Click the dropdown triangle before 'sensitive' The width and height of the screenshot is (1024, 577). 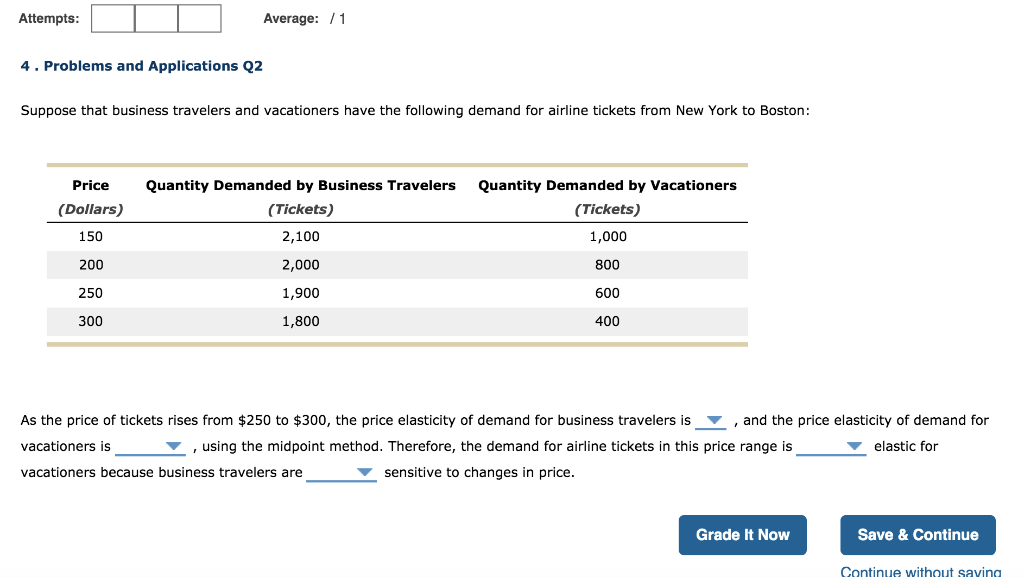365,472
